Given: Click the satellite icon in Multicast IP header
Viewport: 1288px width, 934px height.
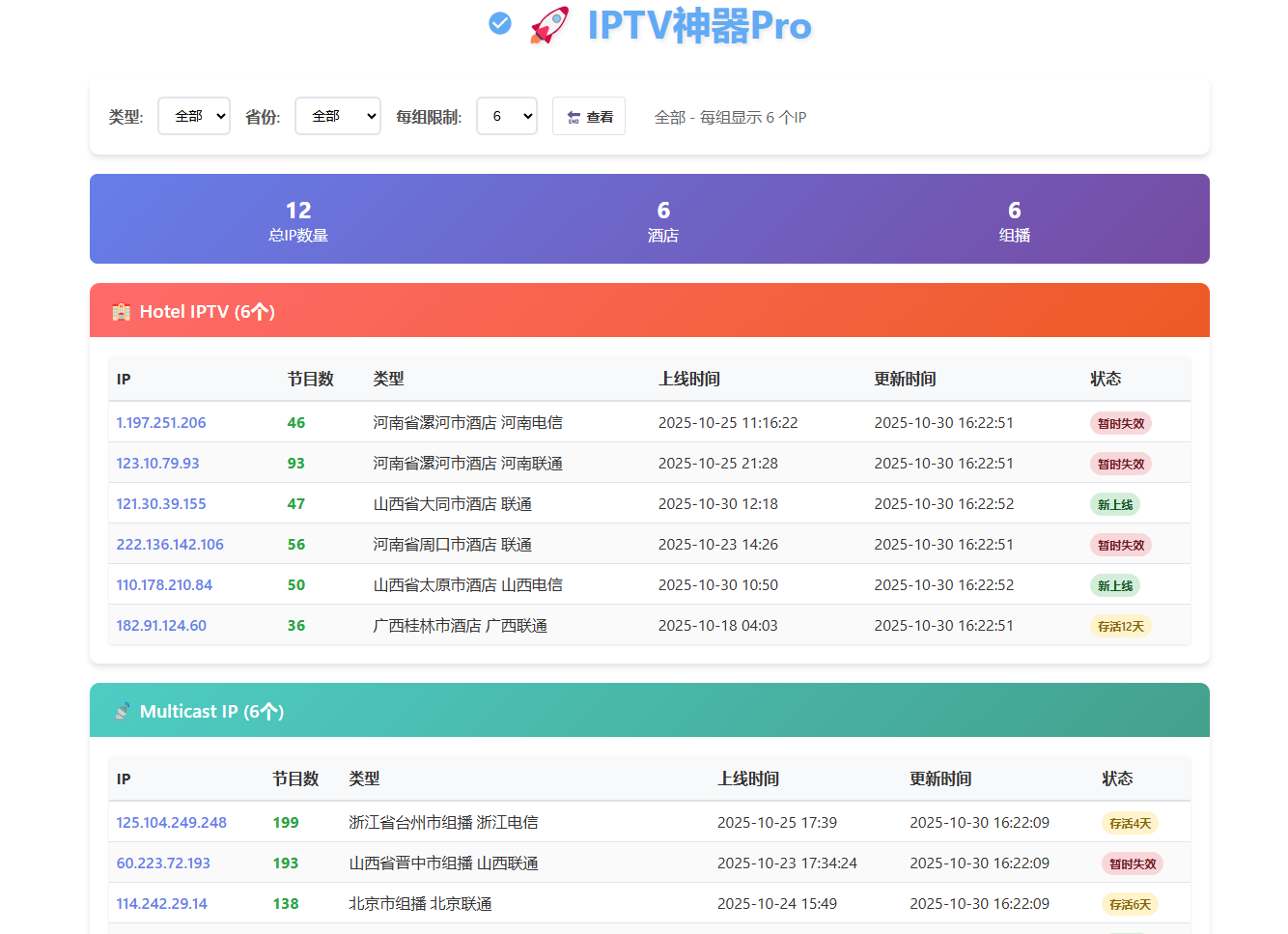Looking at the screenshot, I should 122,712.
